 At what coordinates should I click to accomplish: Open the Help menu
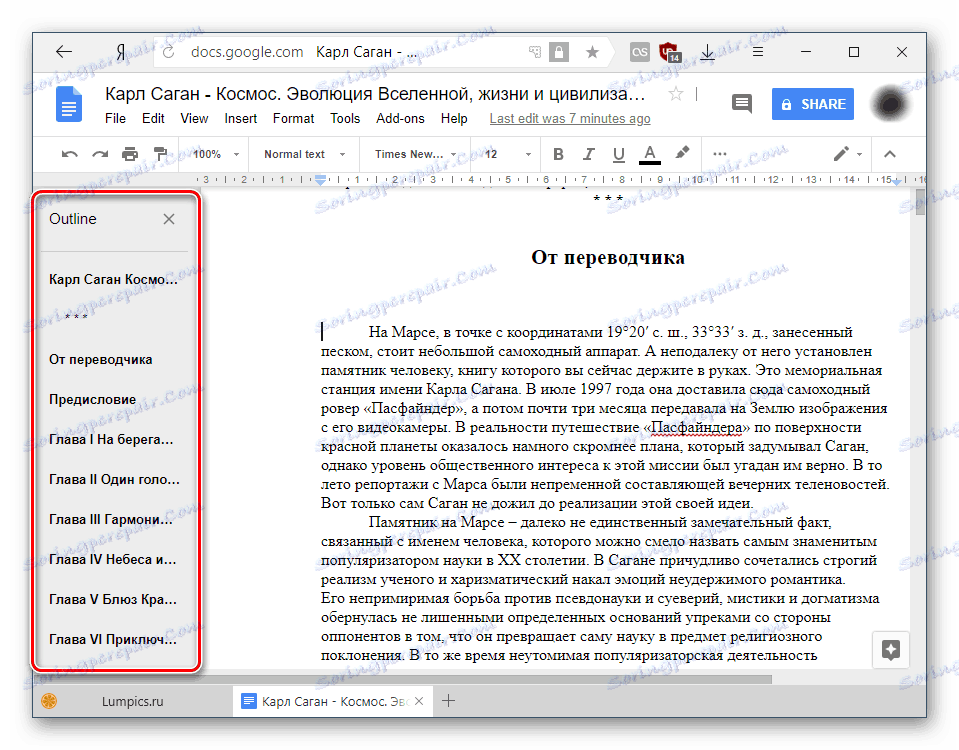pyautogui.click(x=454, y=119)
